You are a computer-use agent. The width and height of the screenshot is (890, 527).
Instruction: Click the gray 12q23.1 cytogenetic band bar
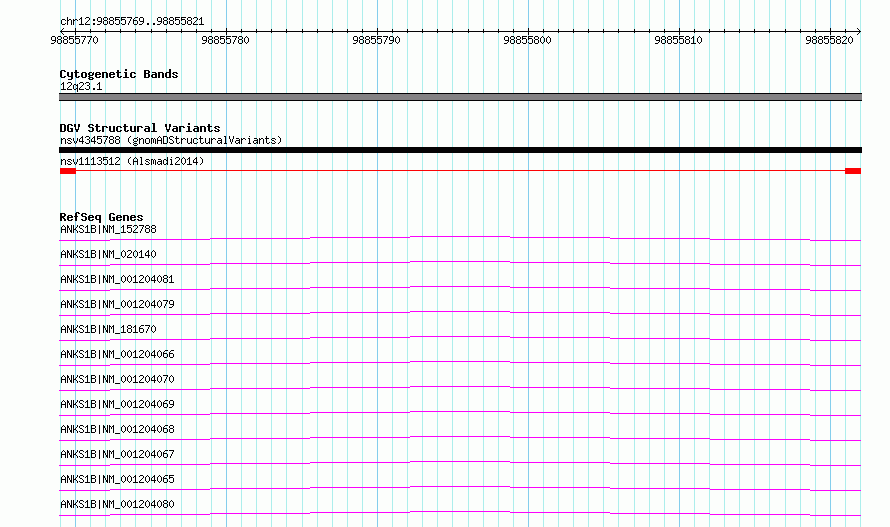[x=460, y=97]
